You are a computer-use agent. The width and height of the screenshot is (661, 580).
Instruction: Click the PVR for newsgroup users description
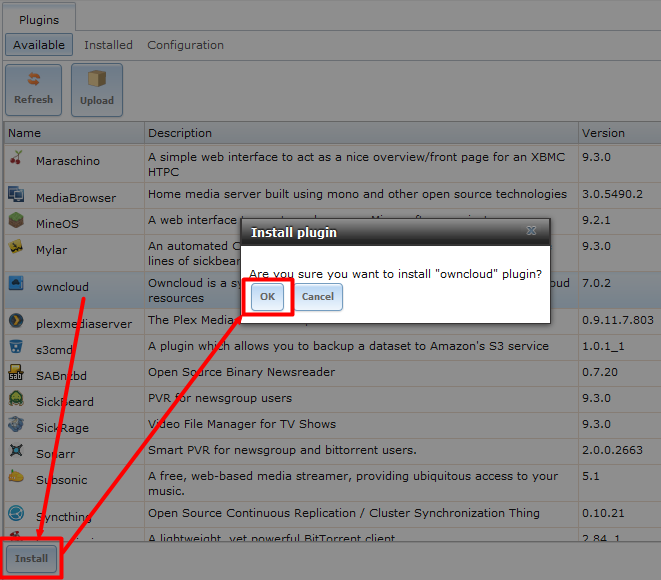220,398
